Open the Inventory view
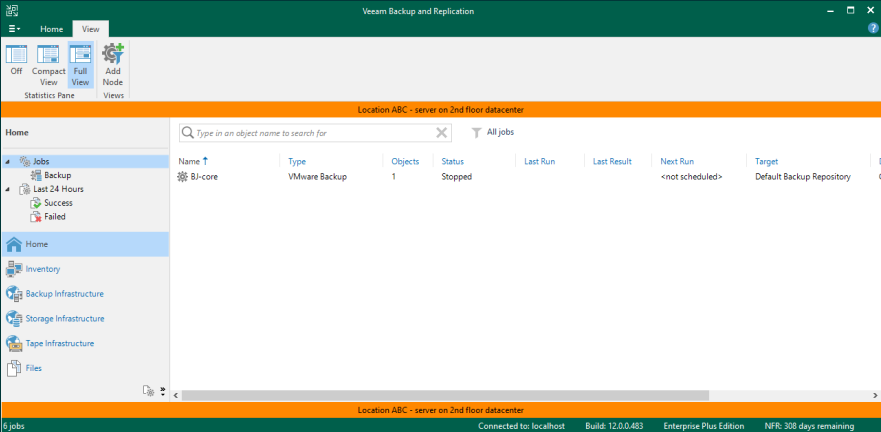 click(x=43, y=269)
